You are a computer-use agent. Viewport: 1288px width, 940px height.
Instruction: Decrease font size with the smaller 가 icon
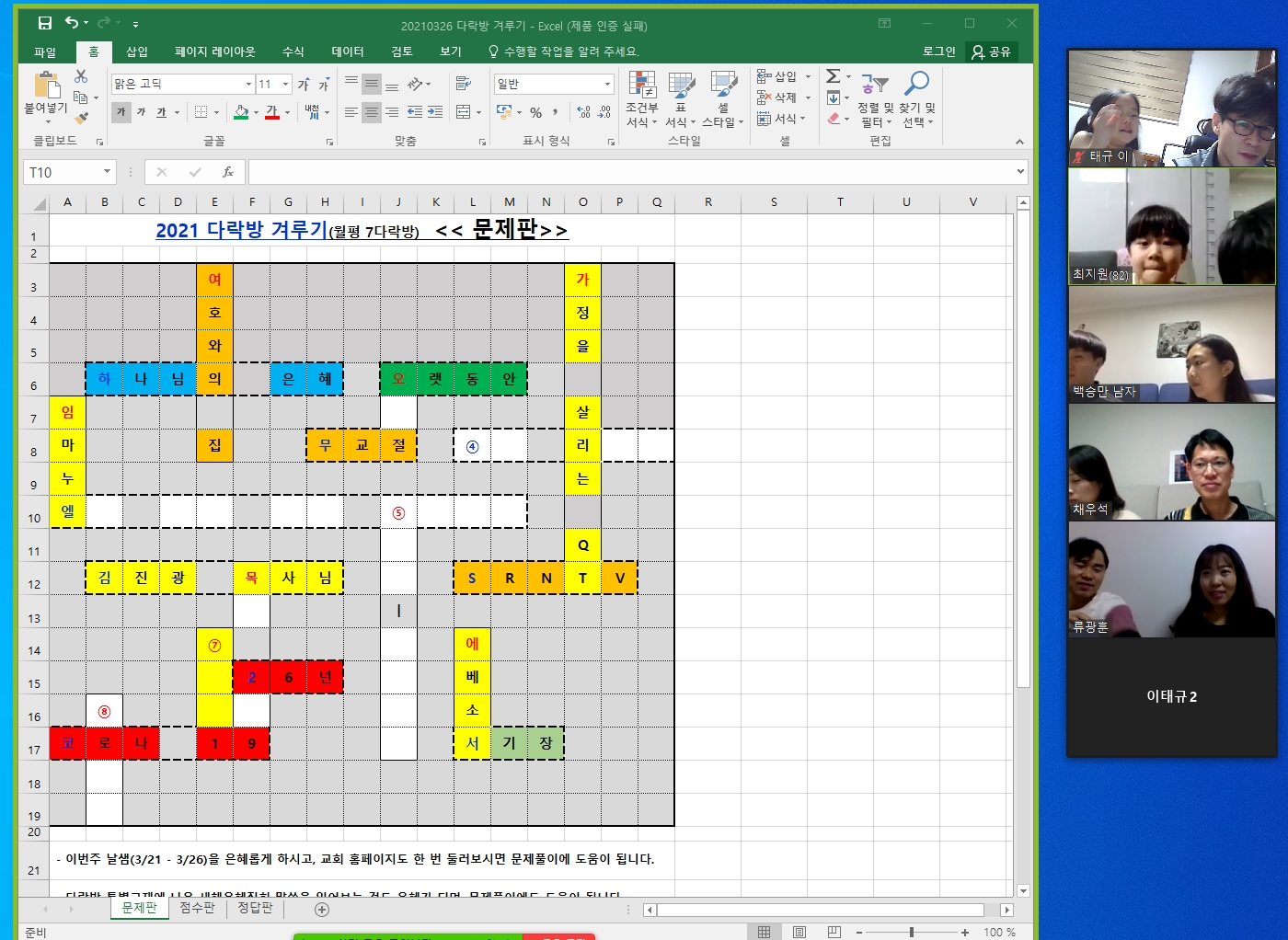324,85
